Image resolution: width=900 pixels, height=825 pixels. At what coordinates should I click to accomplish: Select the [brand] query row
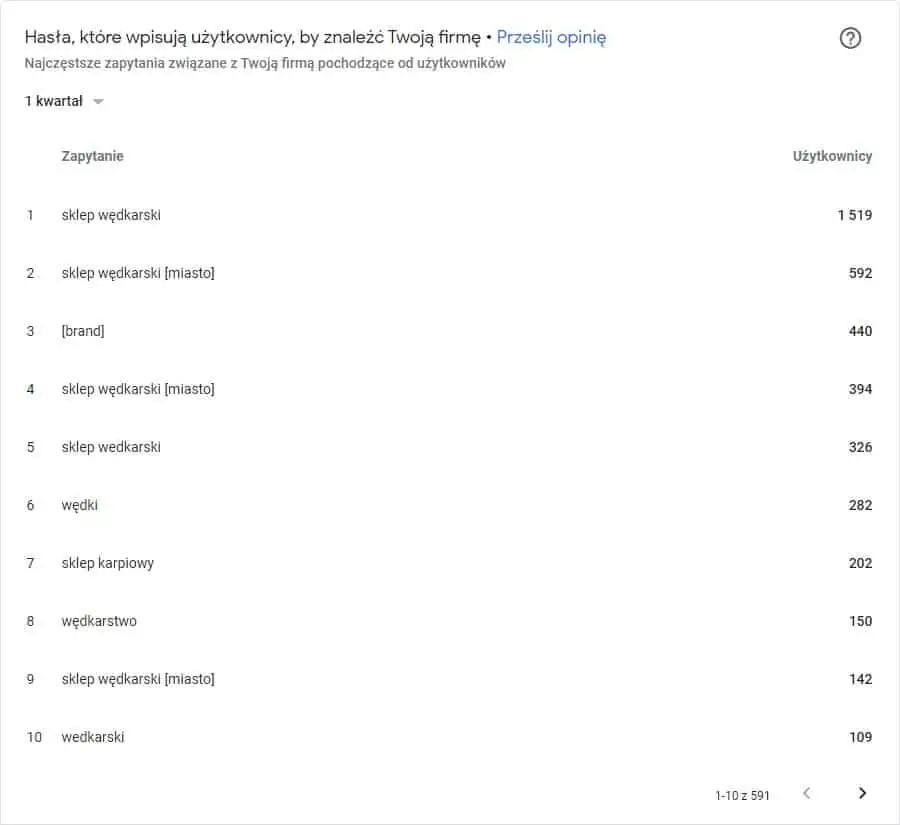[x=448, y=331]
